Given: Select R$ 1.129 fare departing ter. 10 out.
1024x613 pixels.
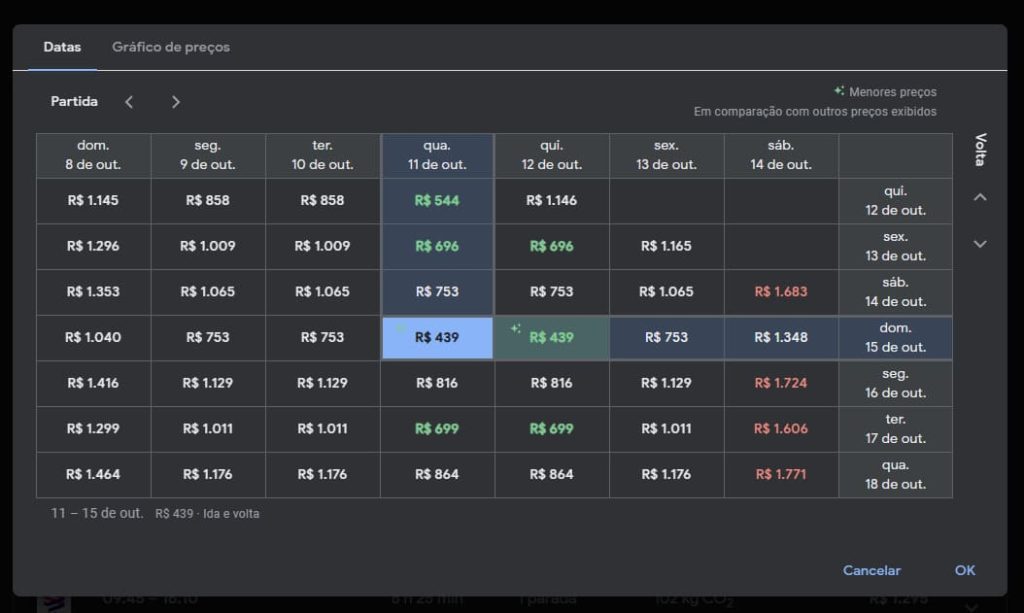Looking at the screenshot, I should coord(322,383).
